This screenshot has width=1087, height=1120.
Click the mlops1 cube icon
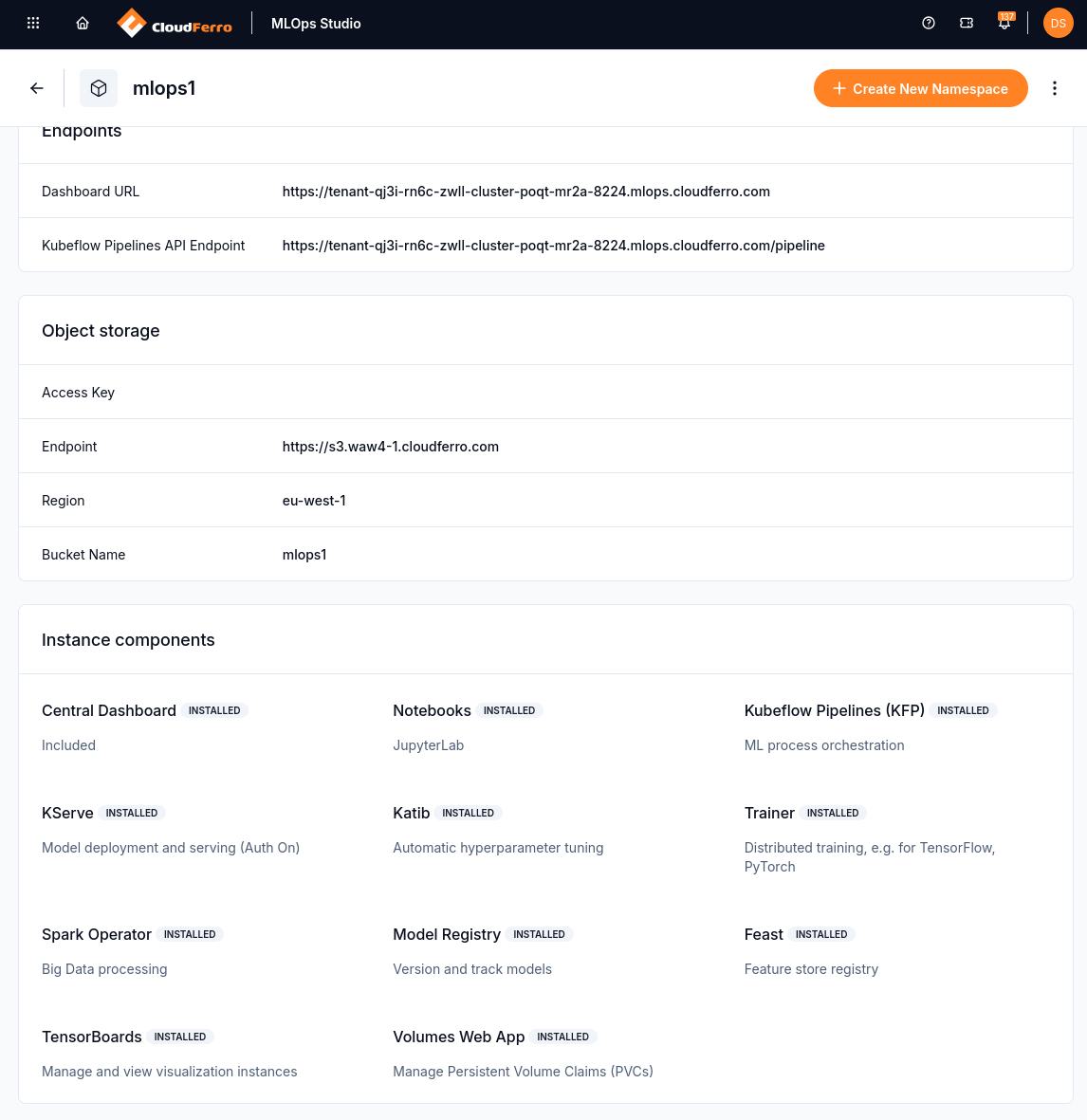99,88
